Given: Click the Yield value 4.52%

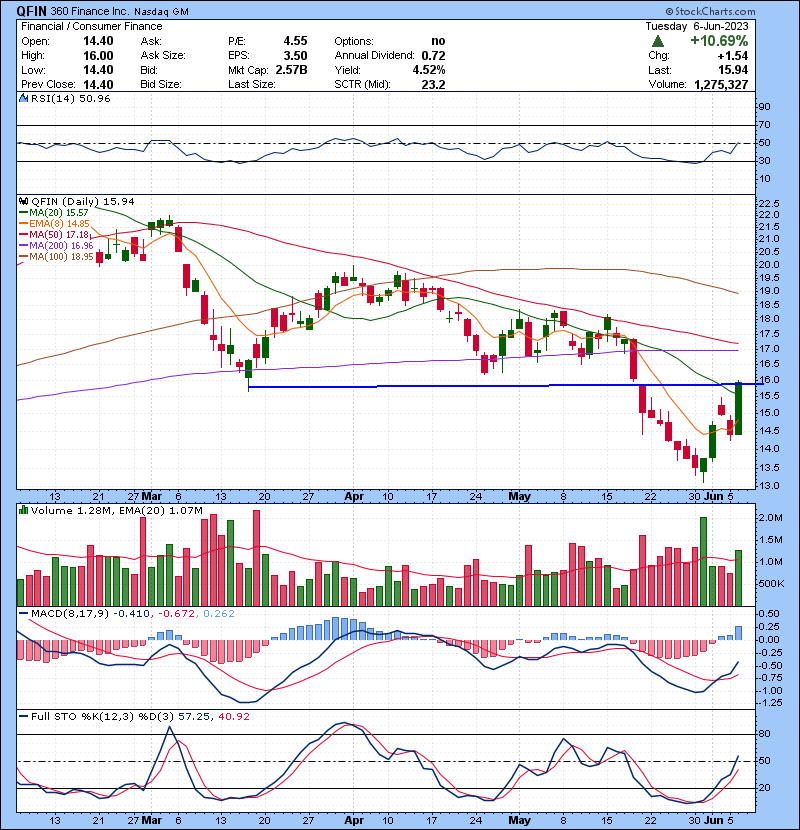Looking at the screenshot, I should 429,70.
